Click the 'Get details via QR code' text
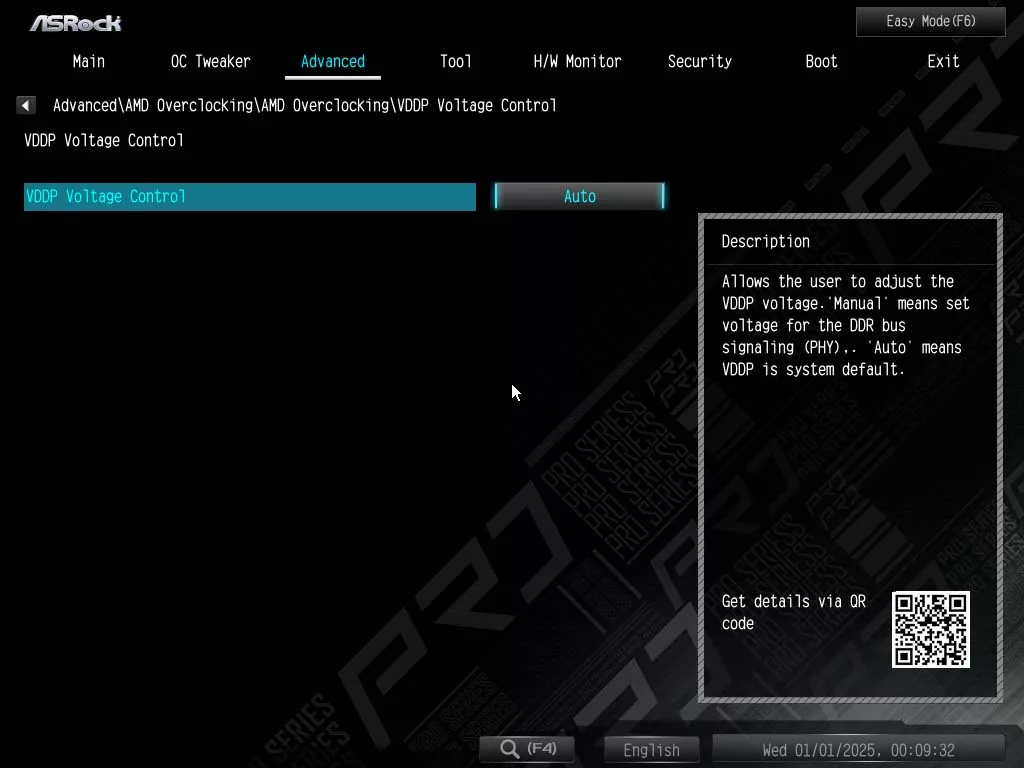The height and width of the screenshot is (768, 1024). (793, 612)
